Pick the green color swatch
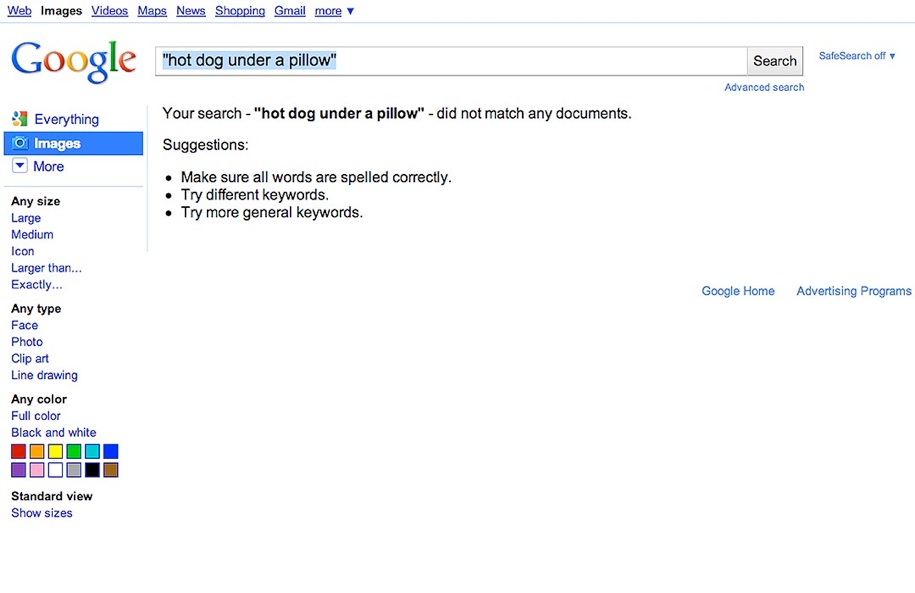This screenshot has height=593, width=915. coord(74,452)
